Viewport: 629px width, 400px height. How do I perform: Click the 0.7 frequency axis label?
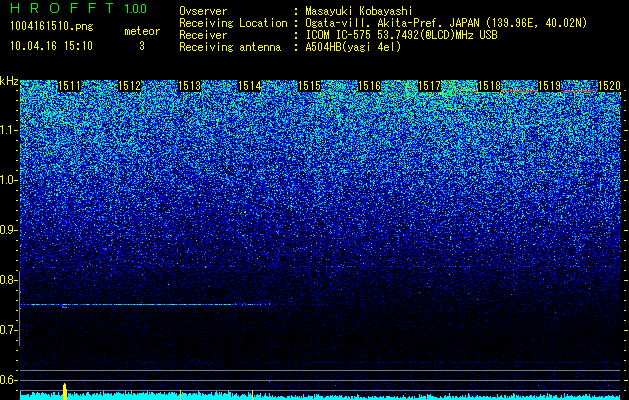8,330
